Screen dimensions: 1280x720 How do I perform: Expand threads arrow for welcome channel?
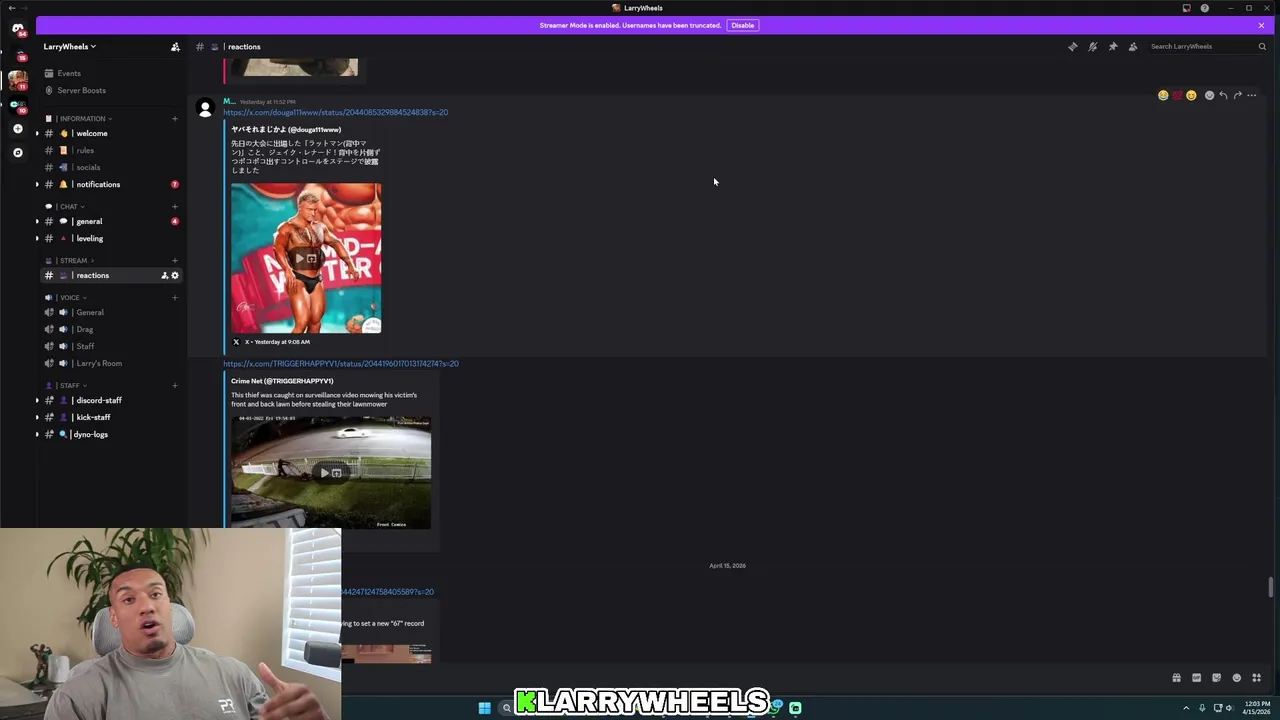coord(37,133)
